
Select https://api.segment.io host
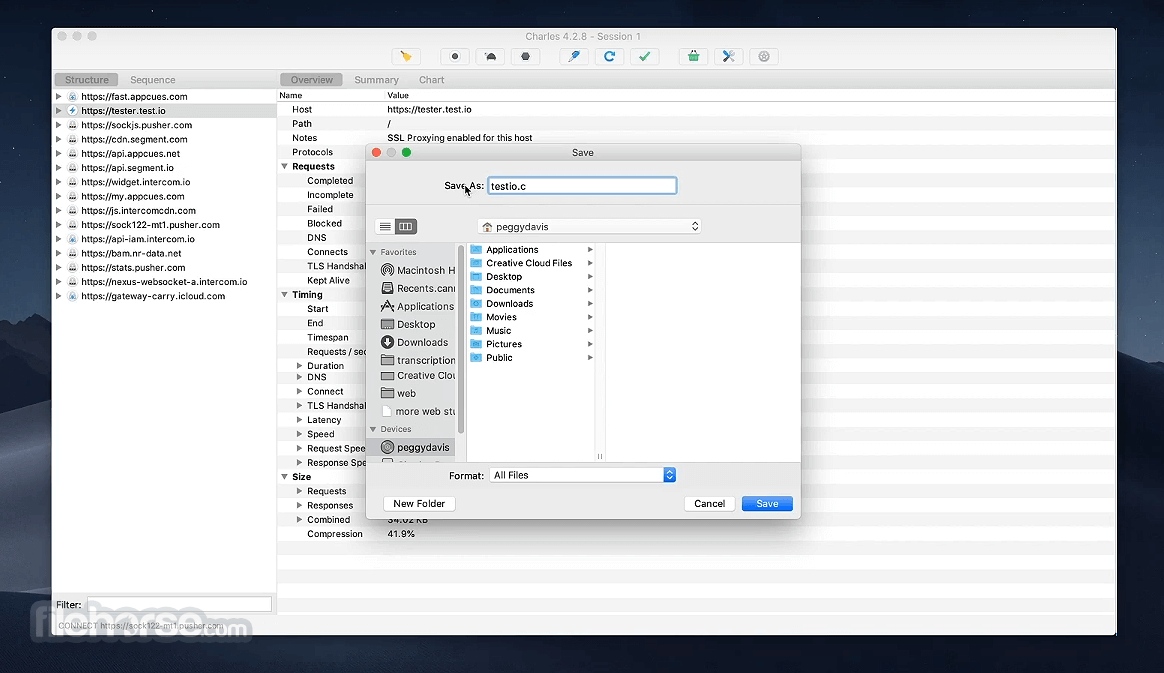[127, 168]
